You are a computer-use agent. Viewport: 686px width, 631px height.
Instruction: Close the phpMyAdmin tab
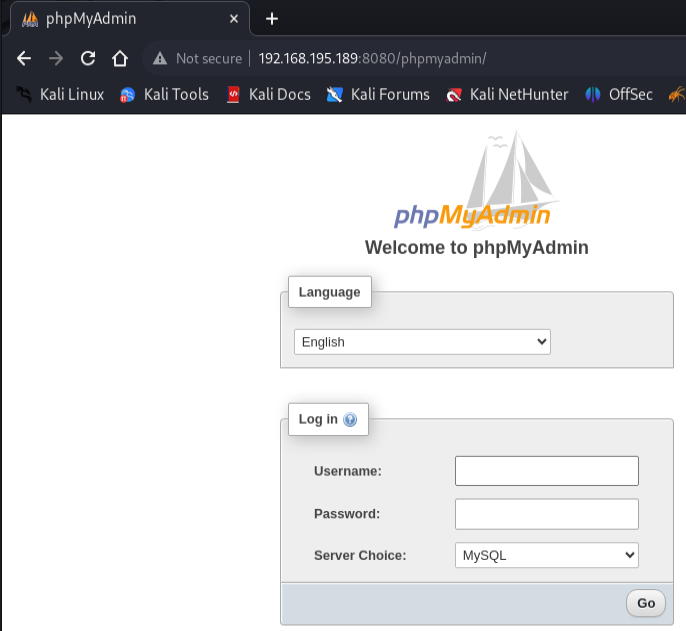coord(234,19)
